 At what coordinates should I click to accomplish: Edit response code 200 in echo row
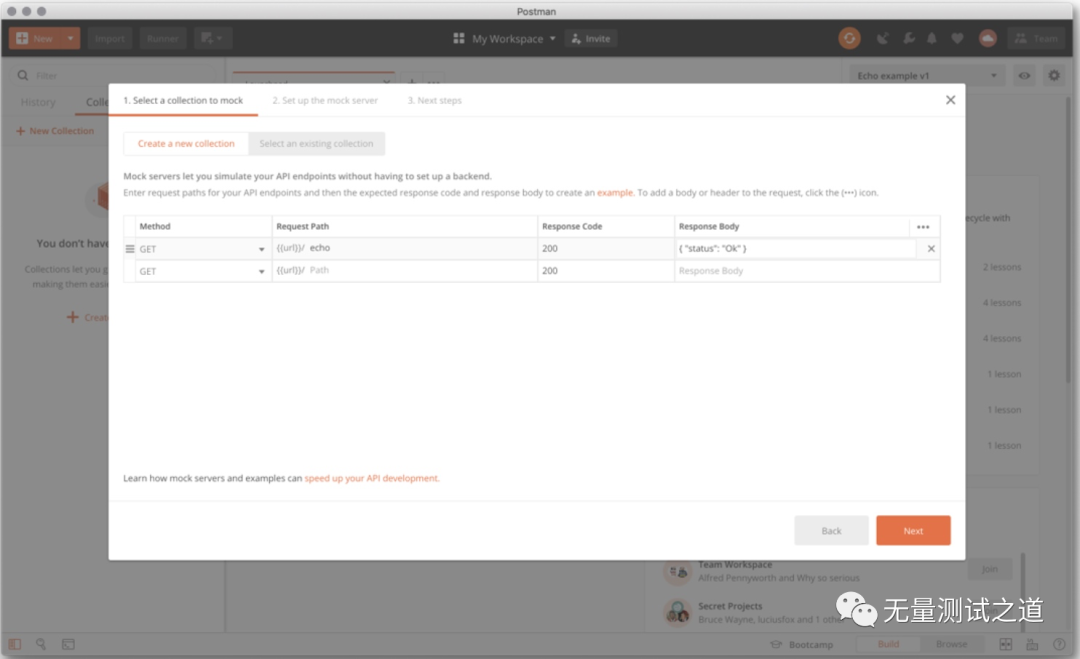(605, 249)
